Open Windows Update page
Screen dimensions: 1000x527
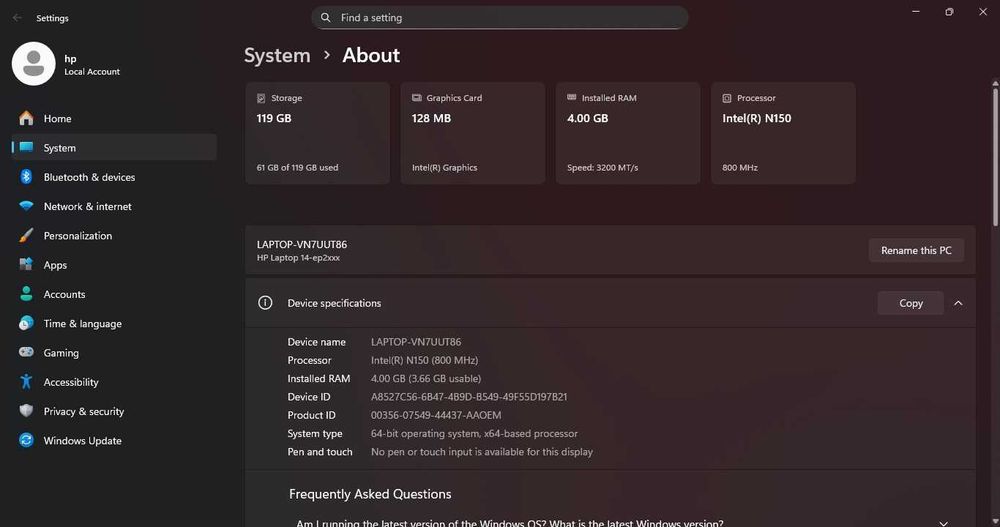(x=114, y=440)
